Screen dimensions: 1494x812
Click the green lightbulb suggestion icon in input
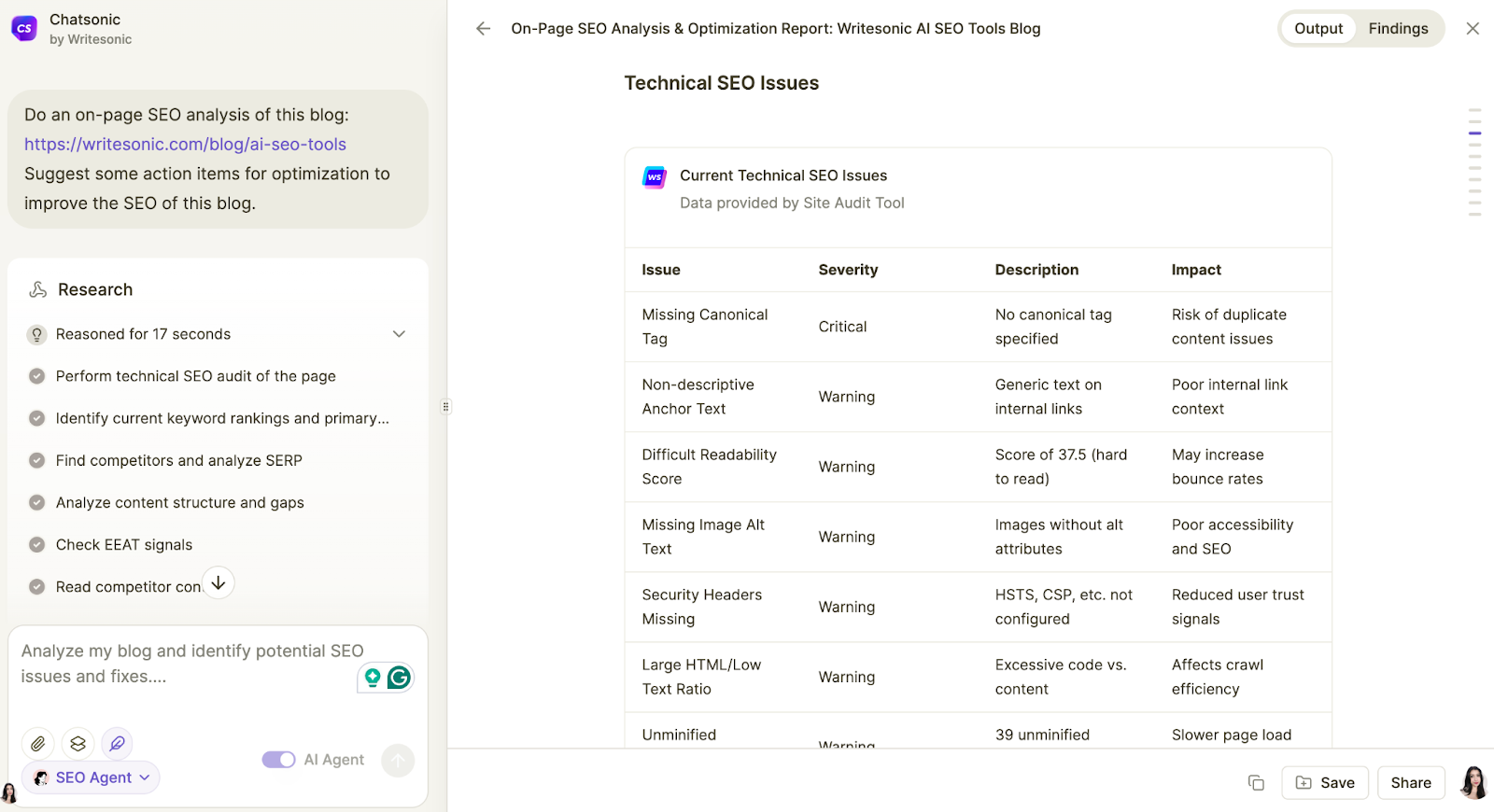(373, 678)
